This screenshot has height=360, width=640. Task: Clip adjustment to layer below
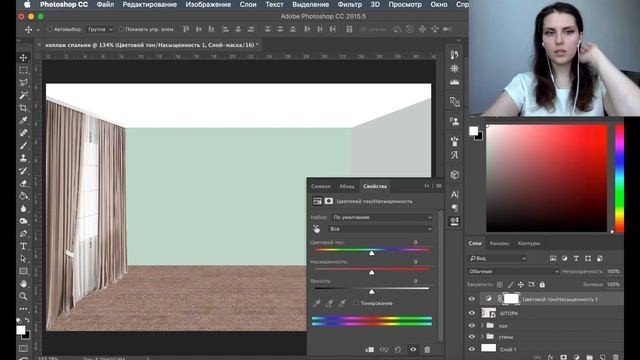[x=369, y=349]
